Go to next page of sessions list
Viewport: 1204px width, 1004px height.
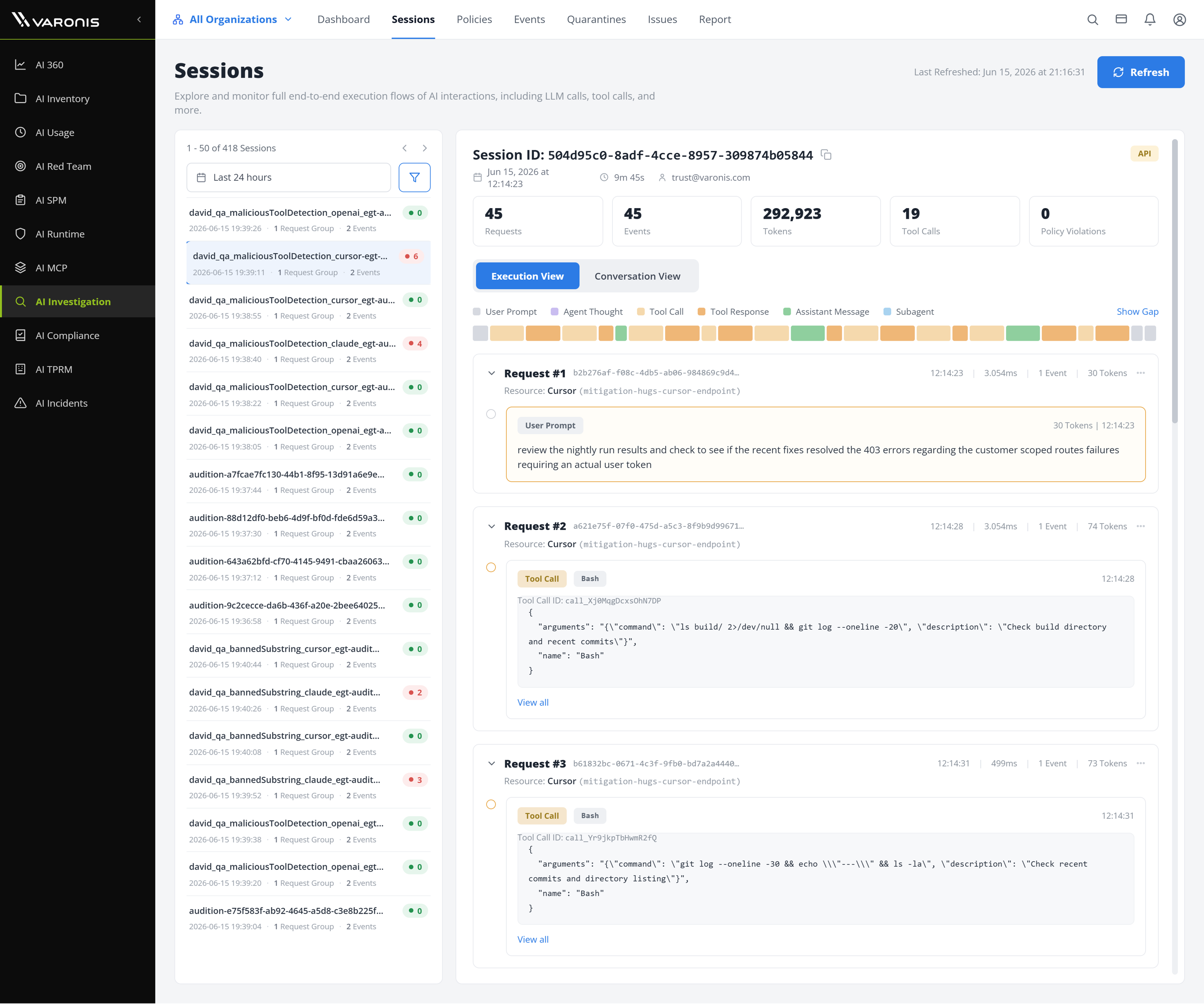pos(425,148)
